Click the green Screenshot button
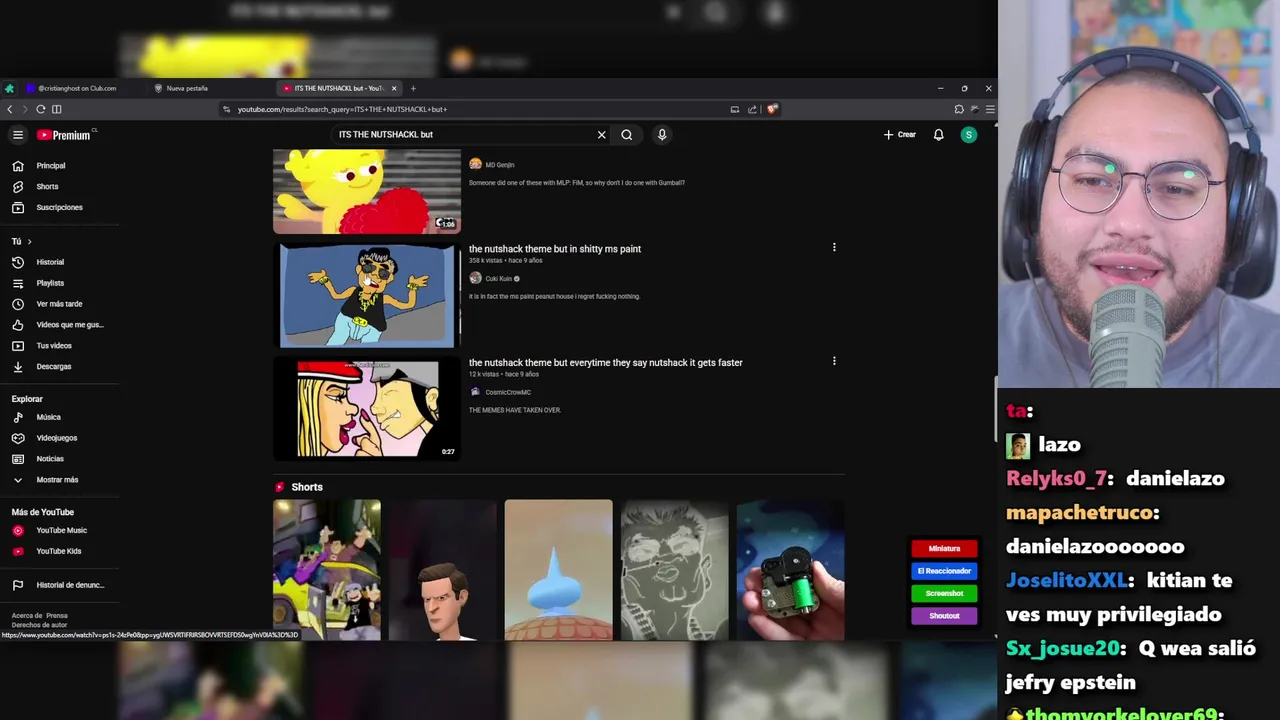This screenshot has height=720, width=1280. pyautogui.click(x=944, y=594)
